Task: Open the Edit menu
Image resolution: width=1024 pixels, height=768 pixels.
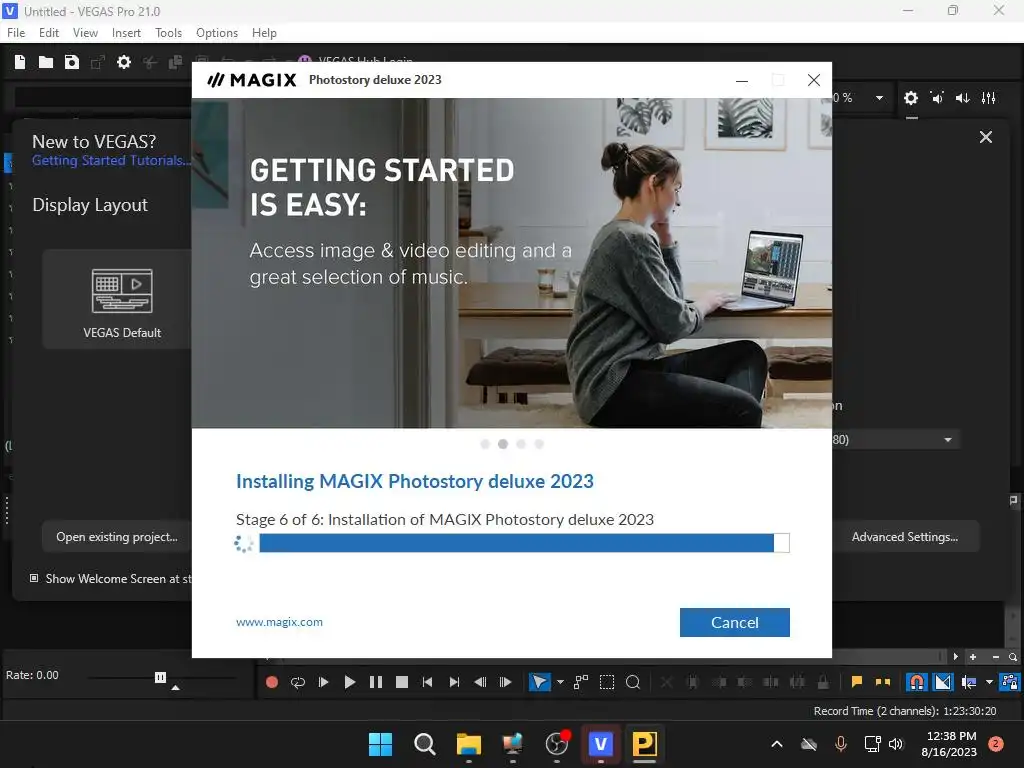Action: [x=49, y=33]
